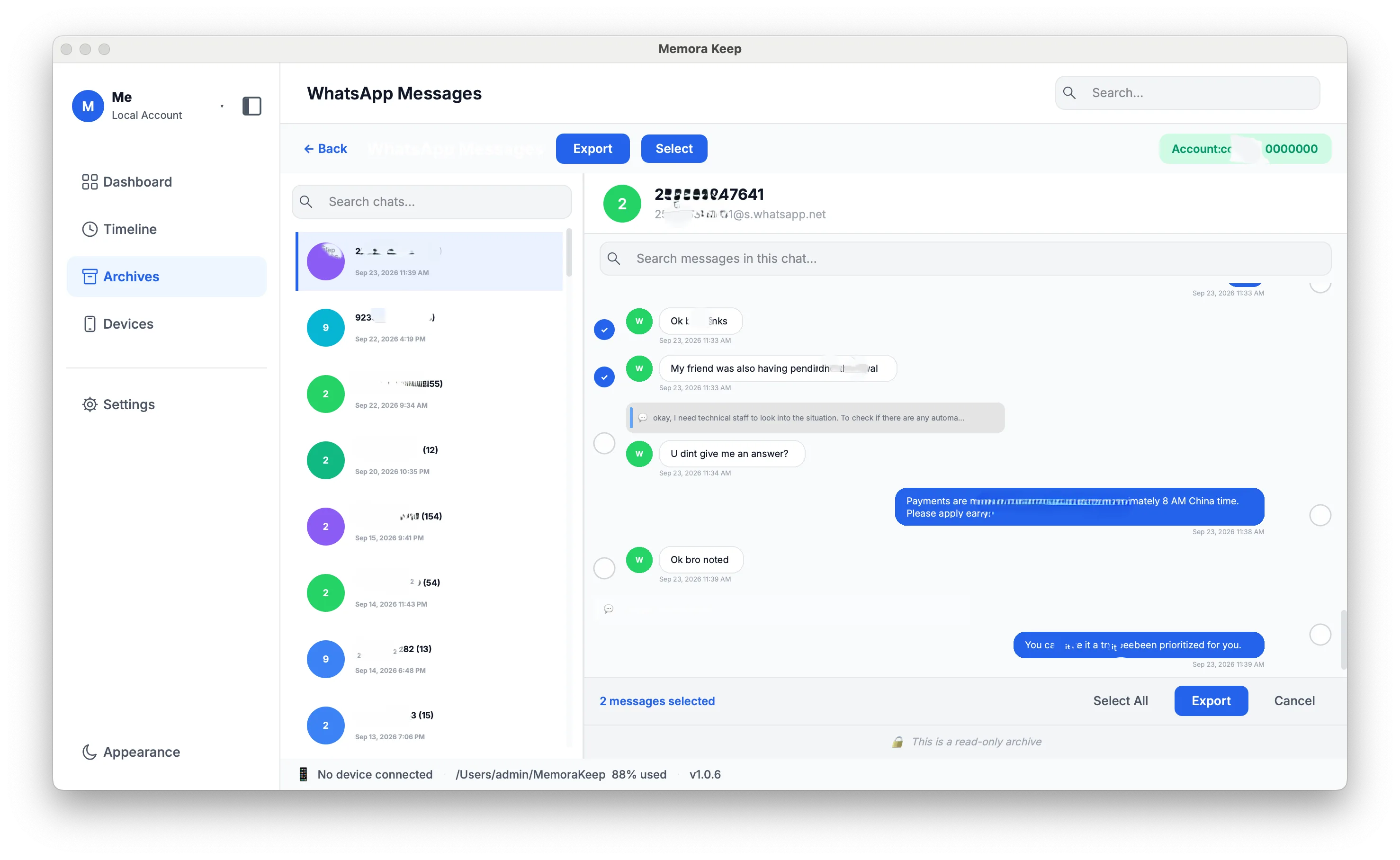1400x860 pixels.
Task: Open the chat dated Sep 23, 2026 11:39 AM
Action: click(430, 261)
